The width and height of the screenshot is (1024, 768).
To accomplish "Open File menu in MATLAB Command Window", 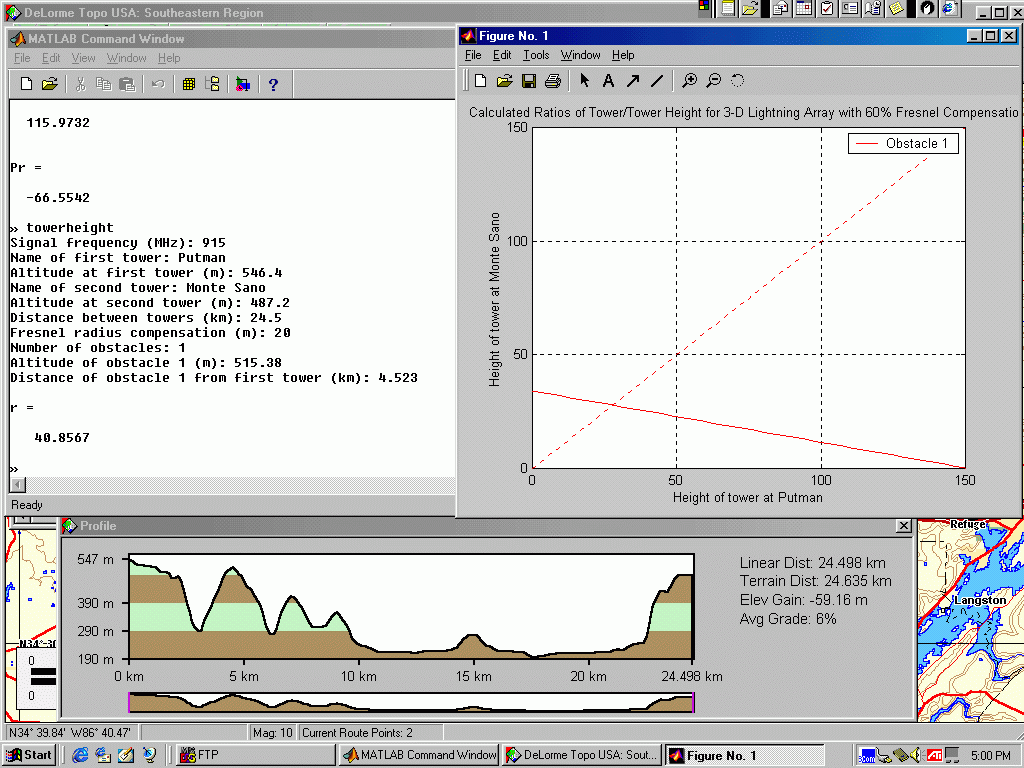I will [x=22, y=58].
